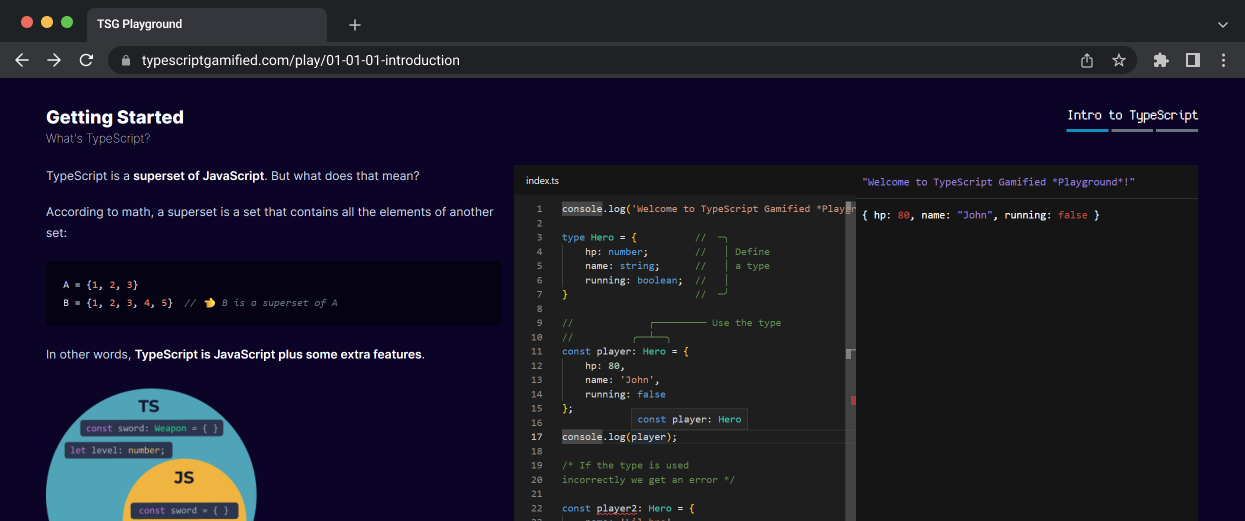Toggle the browser side panel
The image size is (1245, 521).
[1193, 60]
